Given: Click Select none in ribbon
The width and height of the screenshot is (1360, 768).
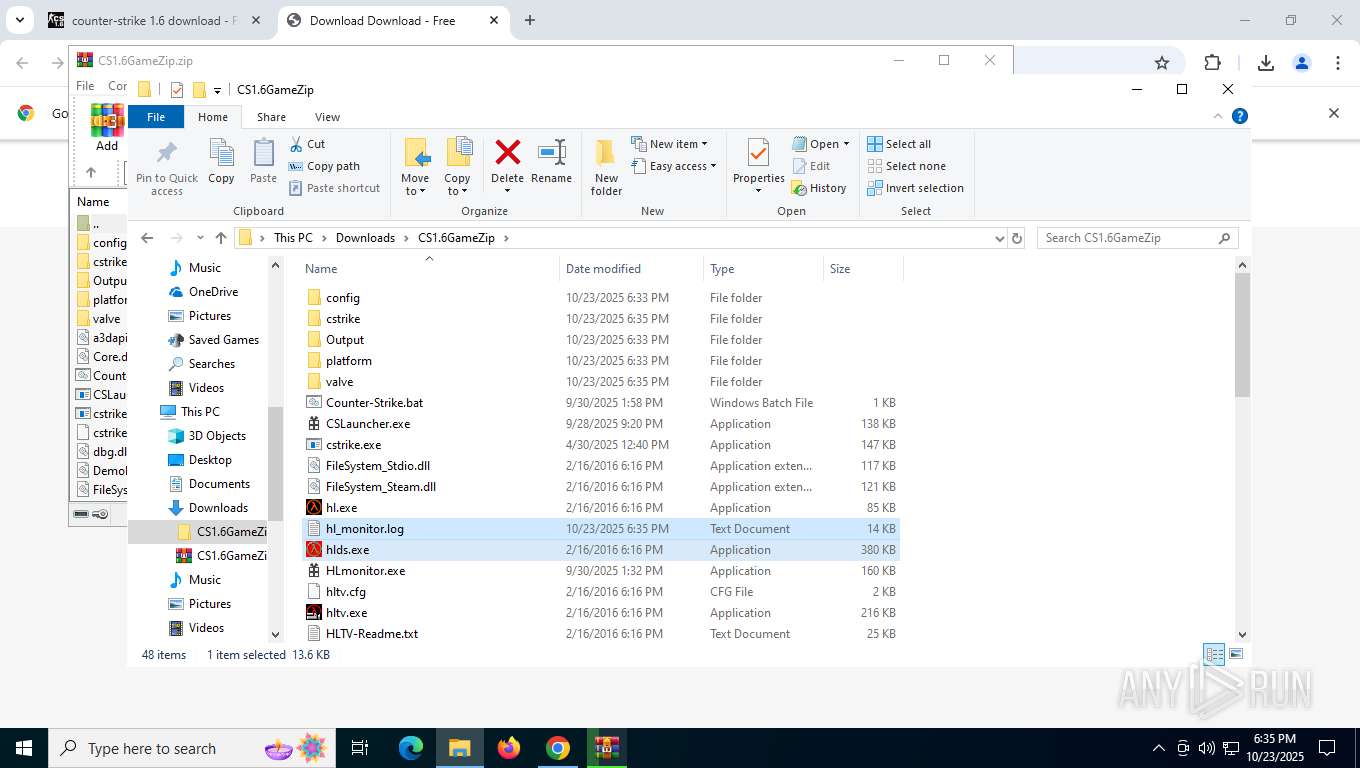Looking at the screenshot, I should (x=906, y=166).
